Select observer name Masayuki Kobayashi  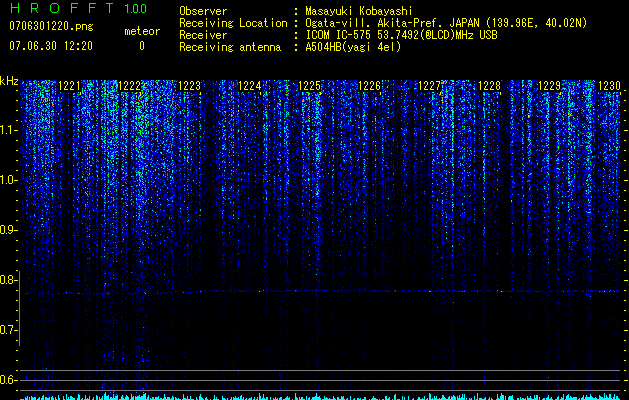[359, 11]
